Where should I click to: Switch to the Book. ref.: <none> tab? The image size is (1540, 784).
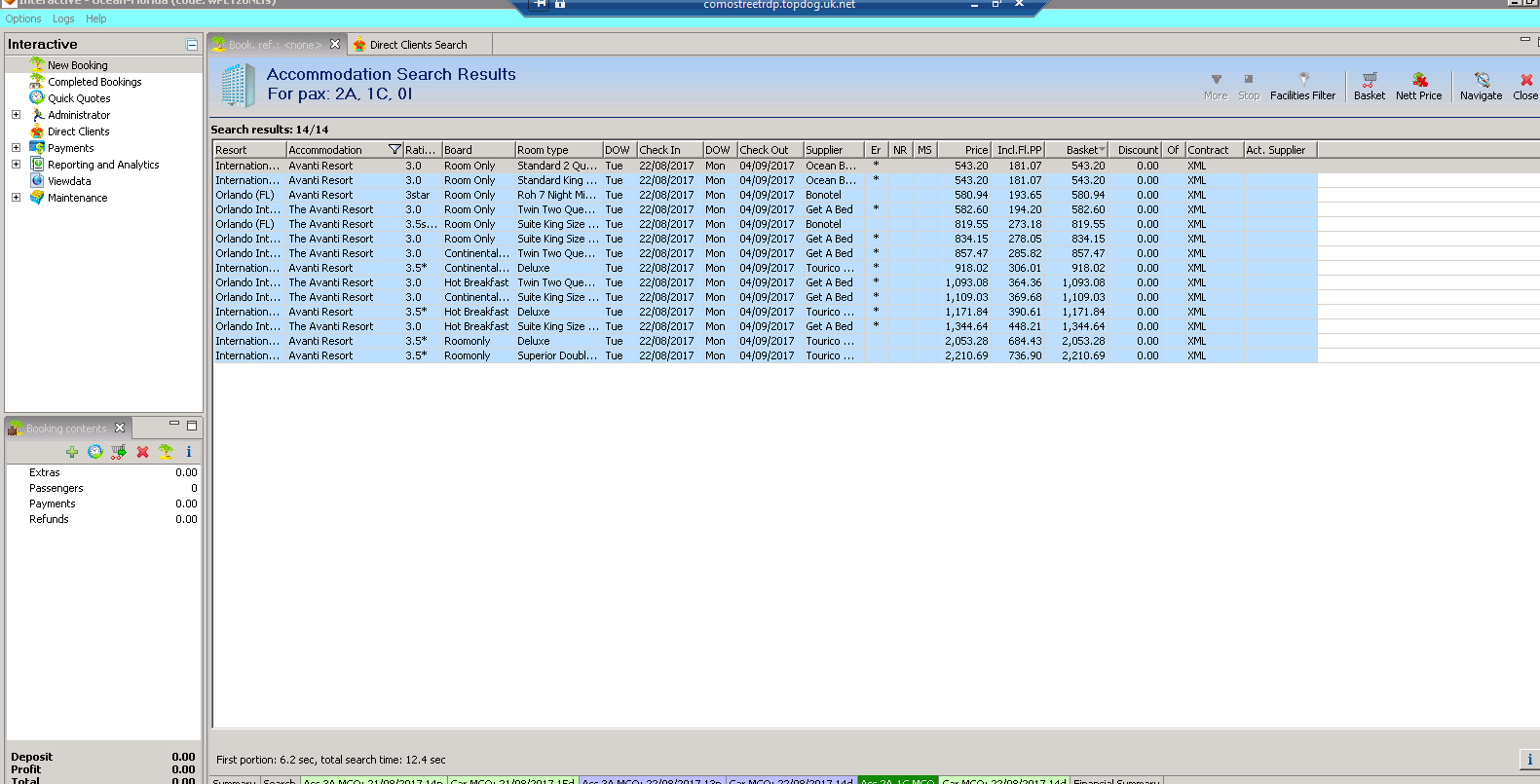click(275, 45)
